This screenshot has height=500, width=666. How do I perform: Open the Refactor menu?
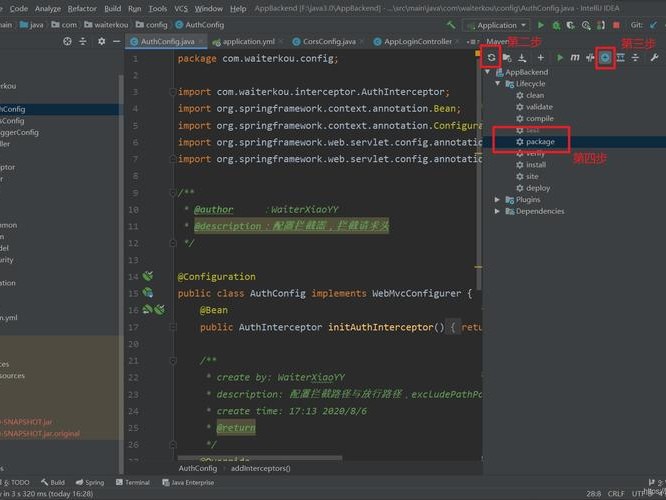(x=82, y=8)
